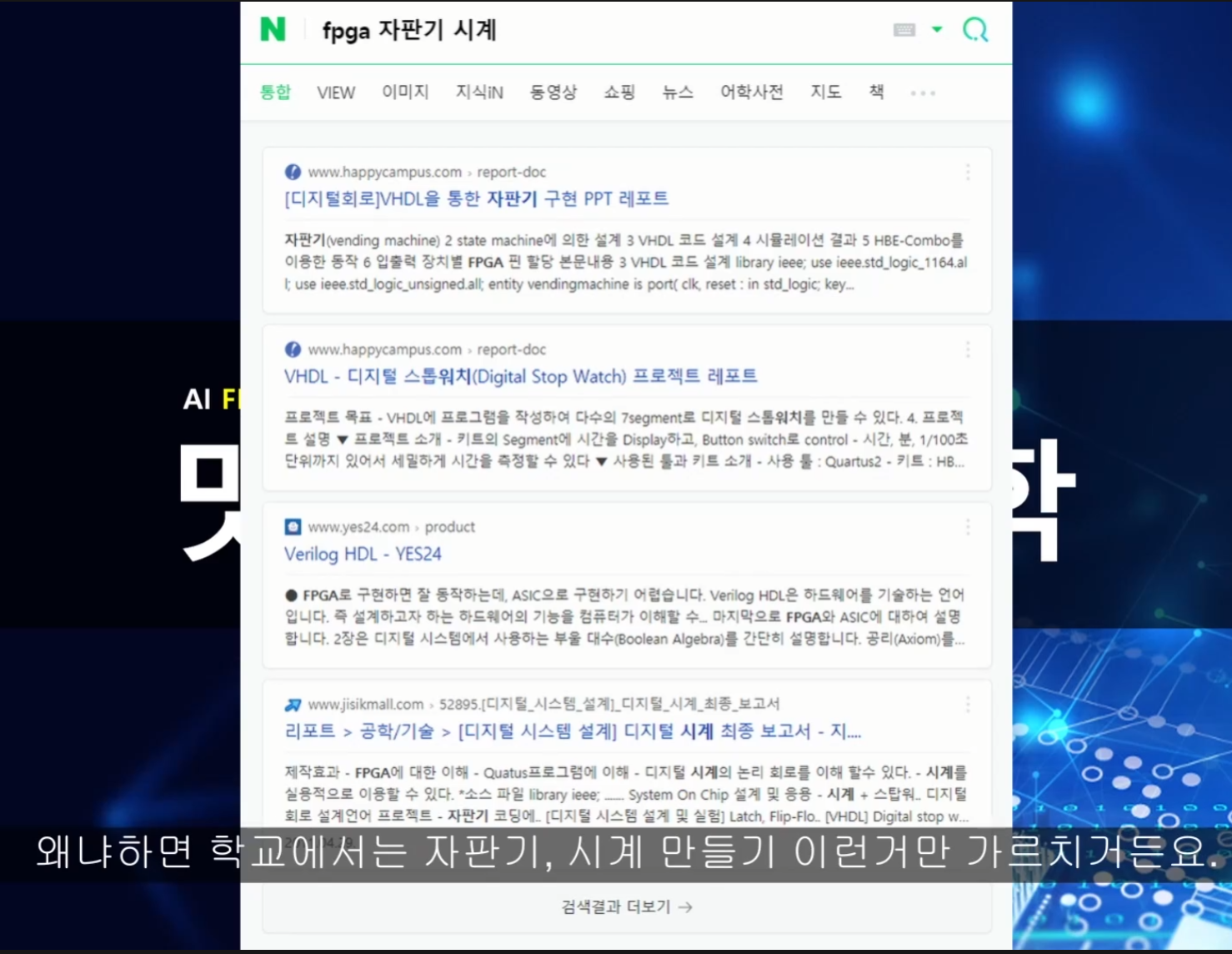Click the 검색결과 더보기 button
Image resolution: width=1232 pixels, height=954 pixels.
[627, 906]
